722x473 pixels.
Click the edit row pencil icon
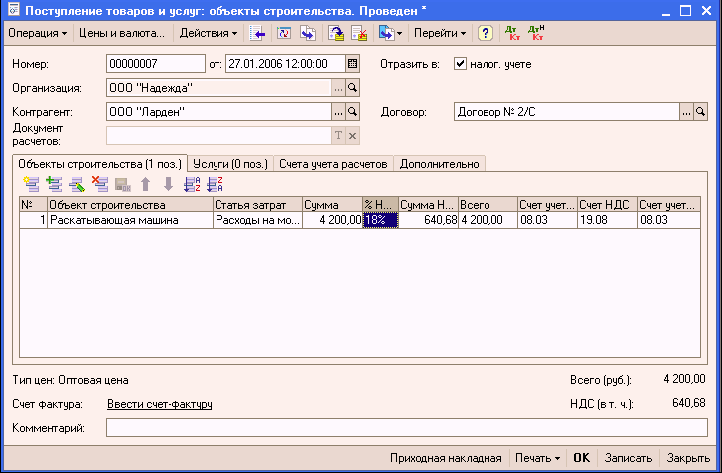tap(77, 184)
